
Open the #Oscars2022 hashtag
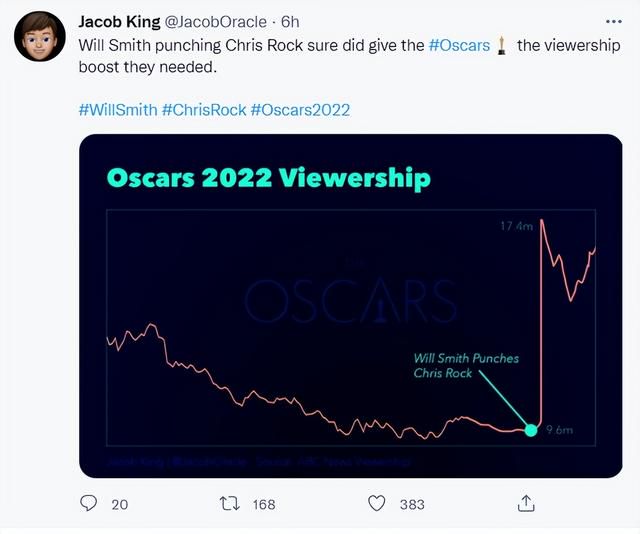(300, 110)
